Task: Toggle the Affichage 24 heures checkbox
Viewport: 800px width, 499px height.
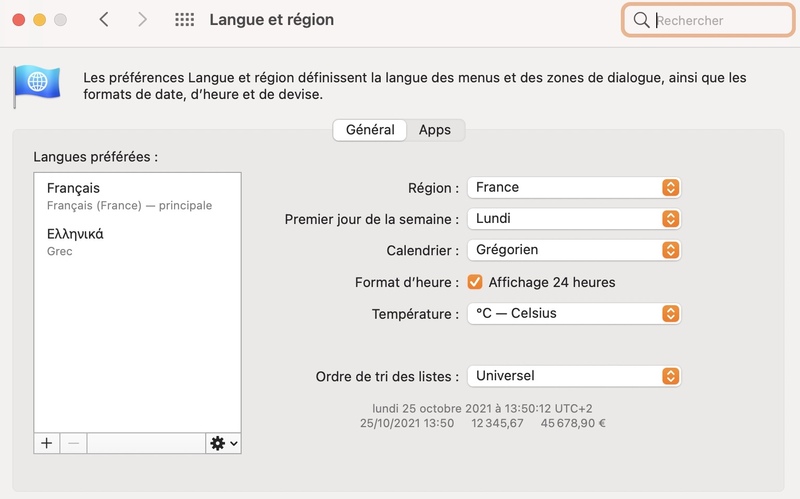Action: [x=475, y=282]
